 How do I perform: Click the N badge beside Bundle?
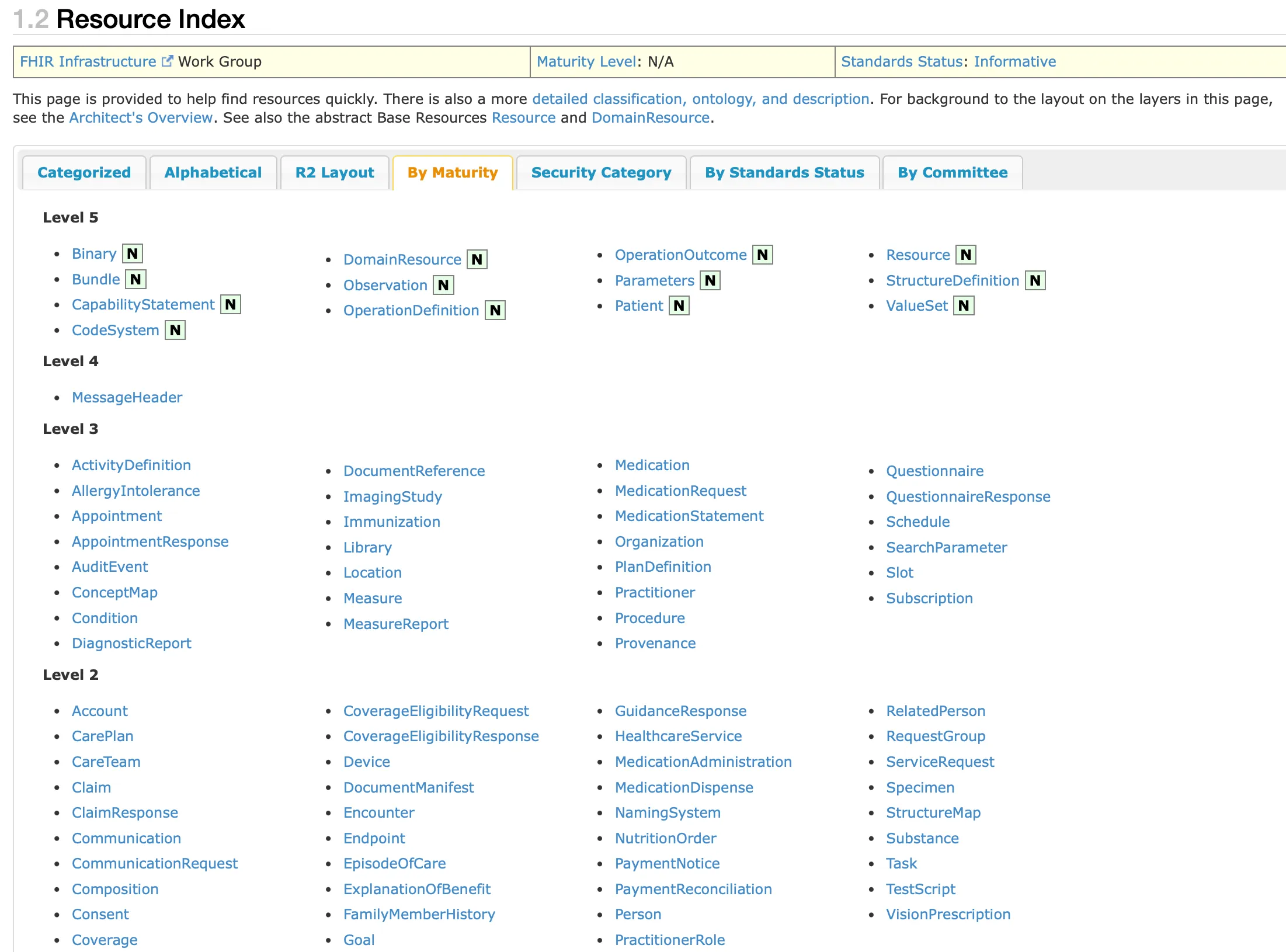(x=135, y=279)
